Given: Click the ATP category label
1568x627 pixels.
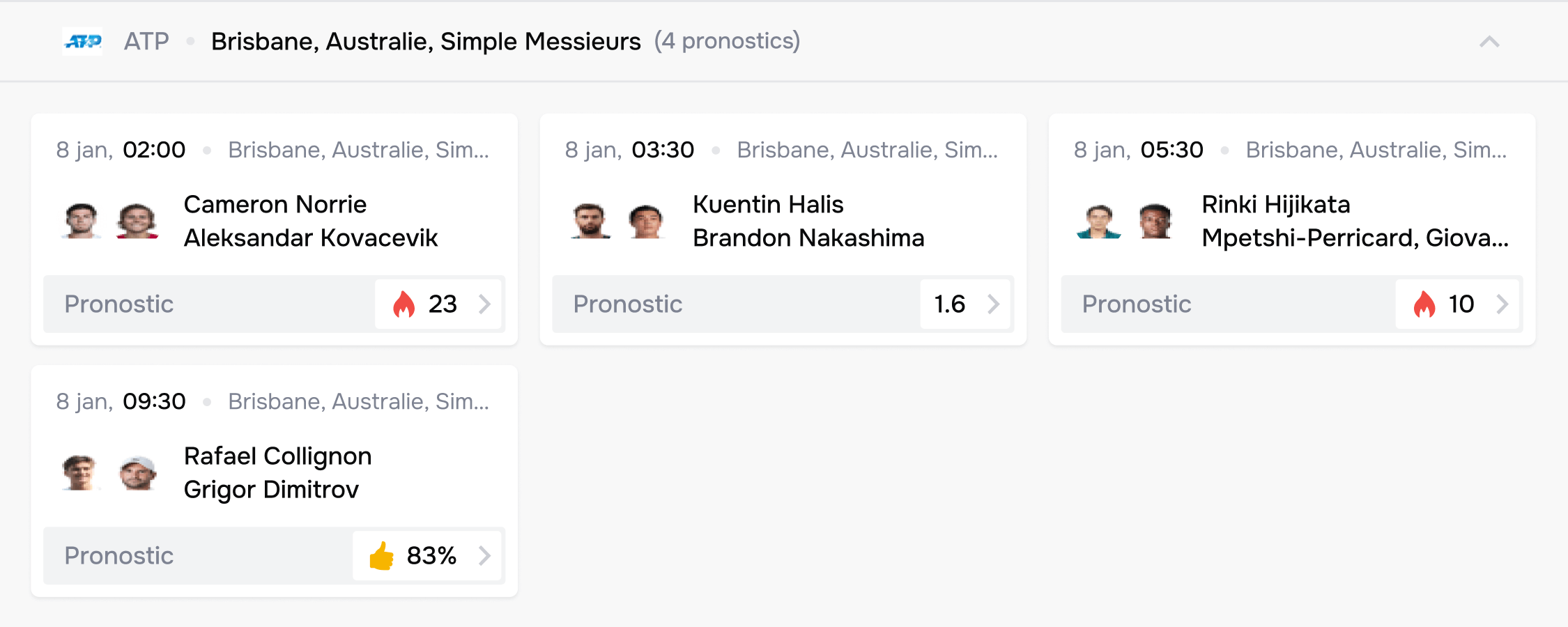Looking at the screenshot, I should [x=146, y=42].
